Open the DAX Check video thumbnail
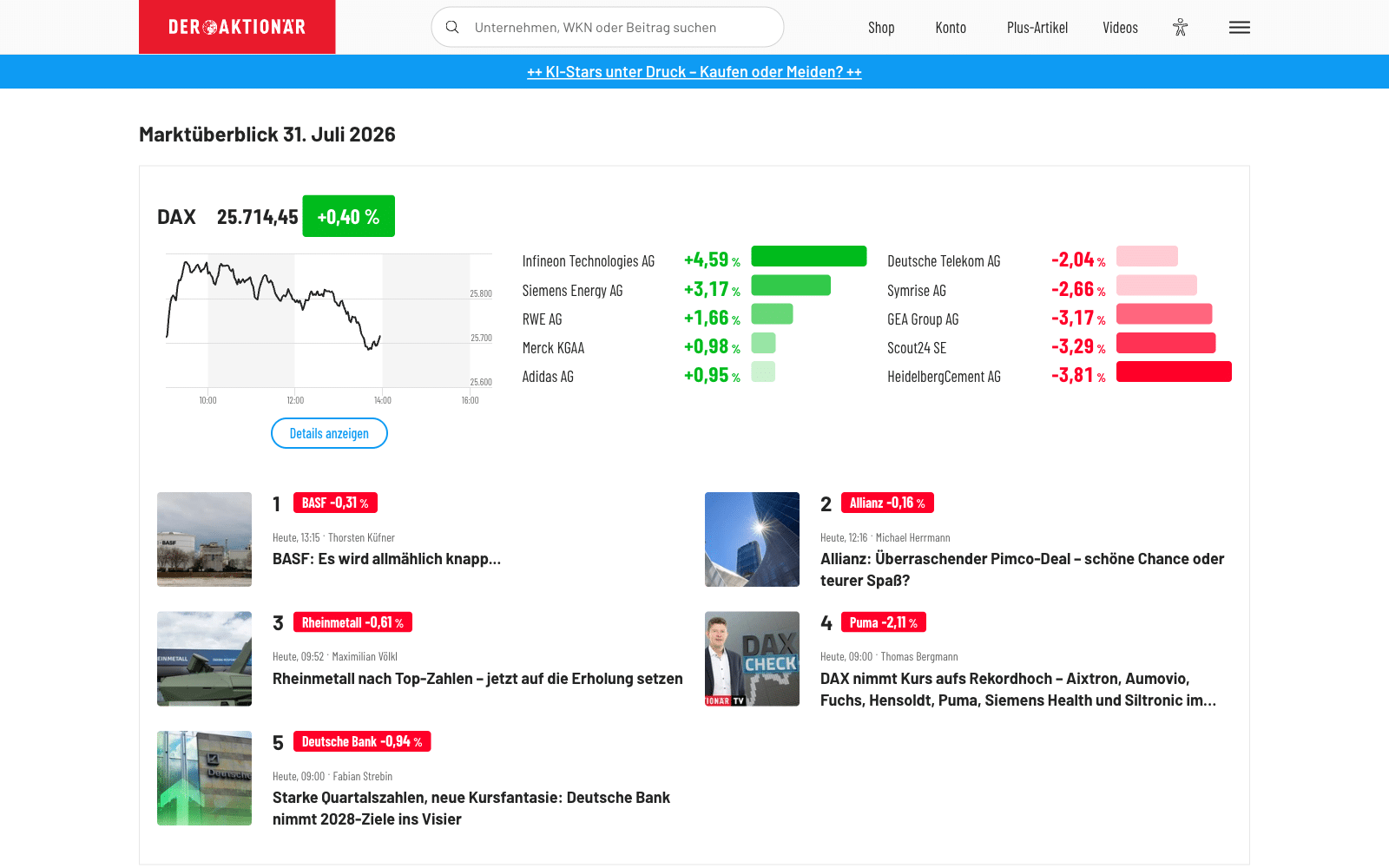Viewport: 1389px width, 868px height. pyautogui.click(x=752, y=659)
